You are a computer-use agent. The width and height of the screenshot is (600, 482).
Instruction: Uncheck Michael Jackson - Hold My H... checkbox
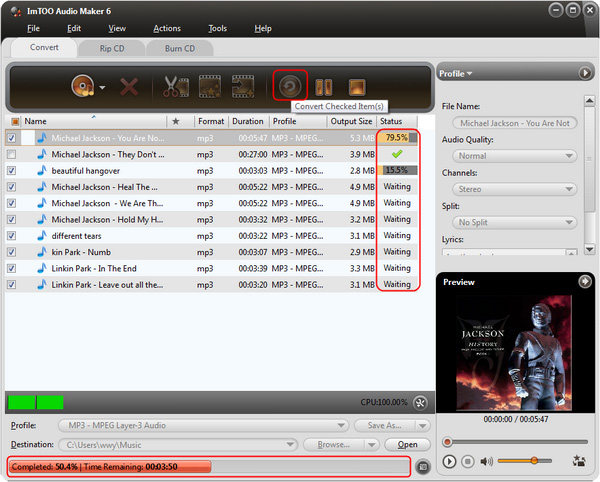coord(11,219)
